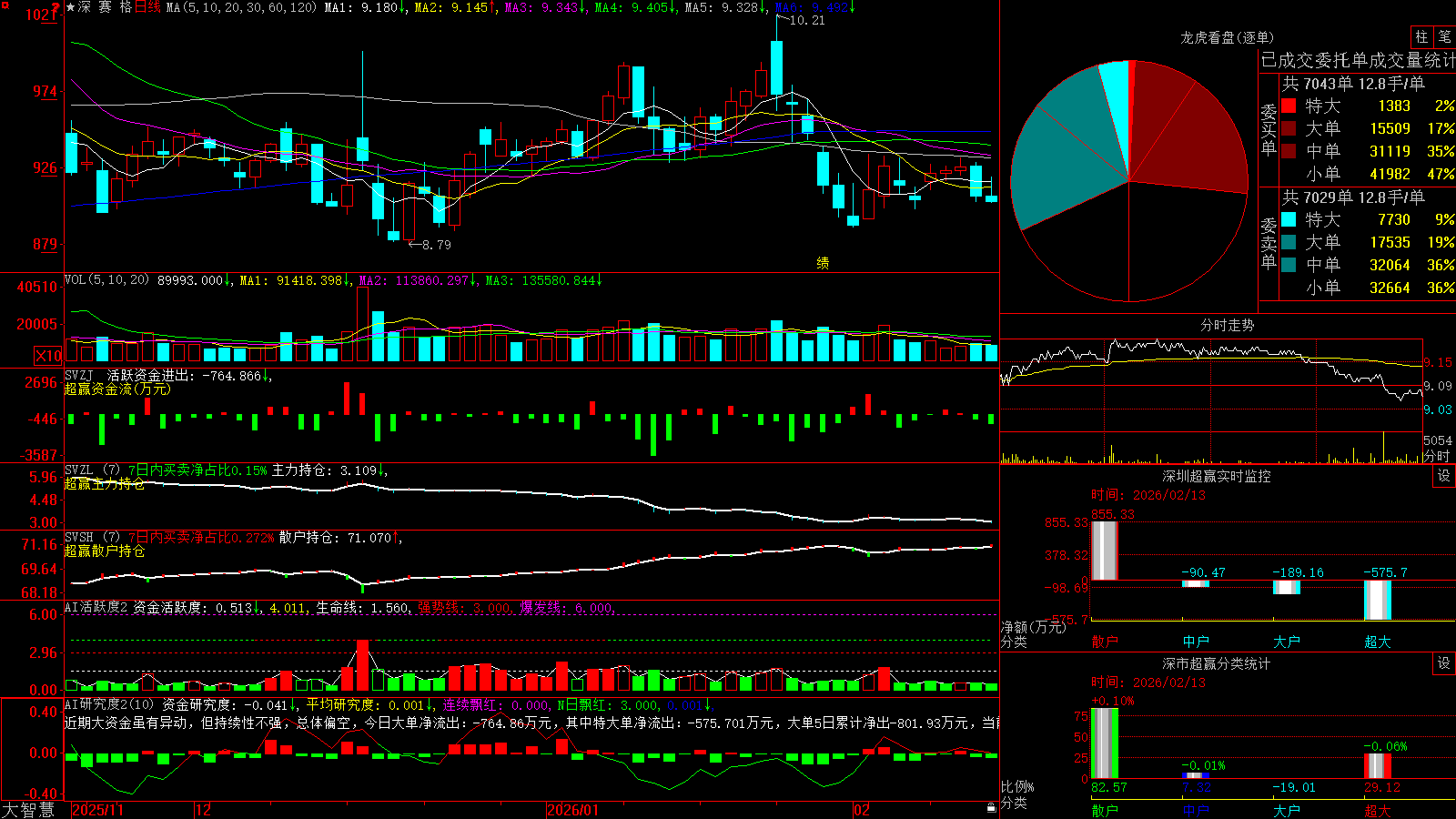Click the MA(5,10,20,30,60,120) indicator label
Viewport: 1456px width, 819px height.
coord(241,7)
